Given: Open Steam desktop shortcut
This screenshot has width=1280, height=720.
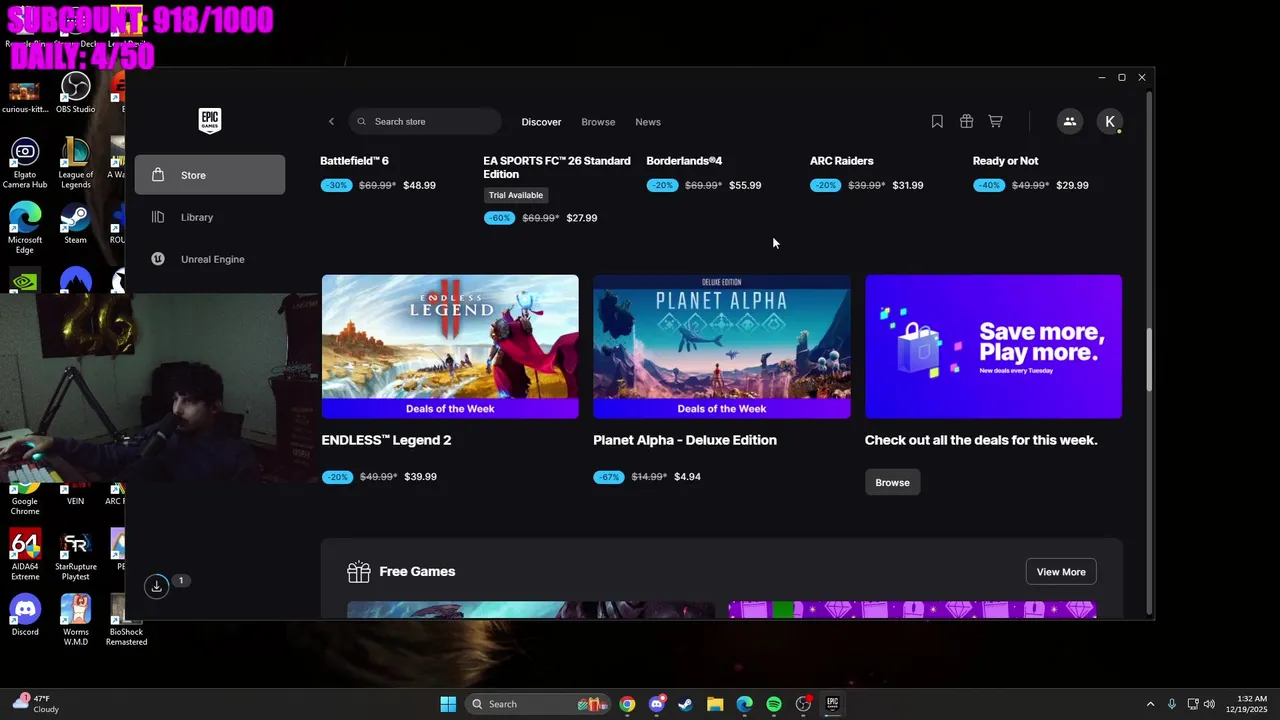Looking at the screenshot, I should [75, 224].
